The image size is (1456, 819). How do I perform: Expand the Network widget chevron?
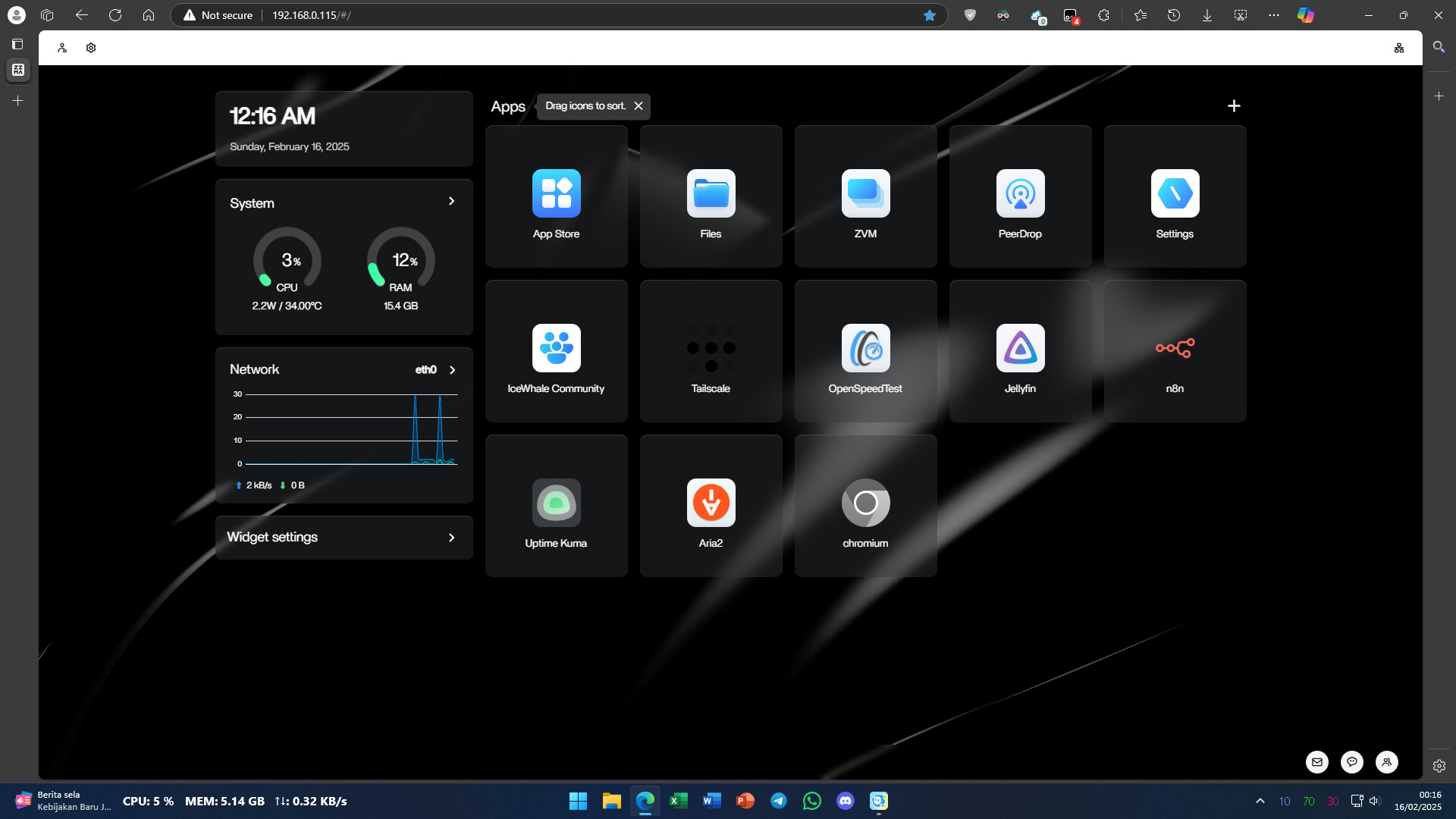453,370
